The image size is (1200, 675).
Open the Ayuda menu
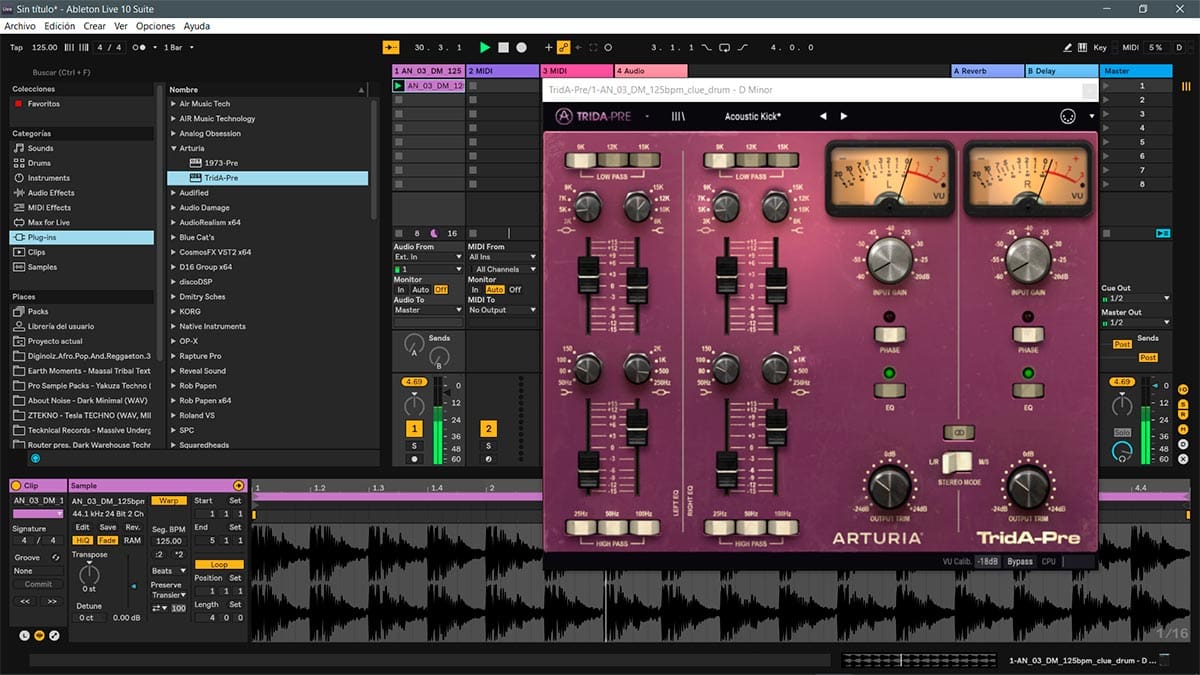(197, 26)
